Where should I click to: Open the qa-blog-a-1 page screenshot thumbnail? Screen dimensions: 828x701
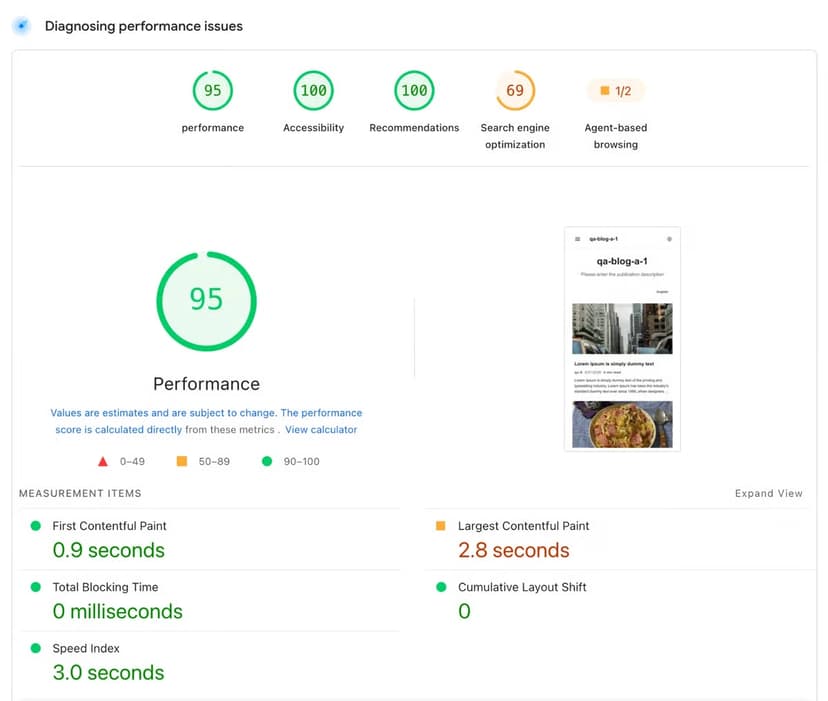[622, 339]
